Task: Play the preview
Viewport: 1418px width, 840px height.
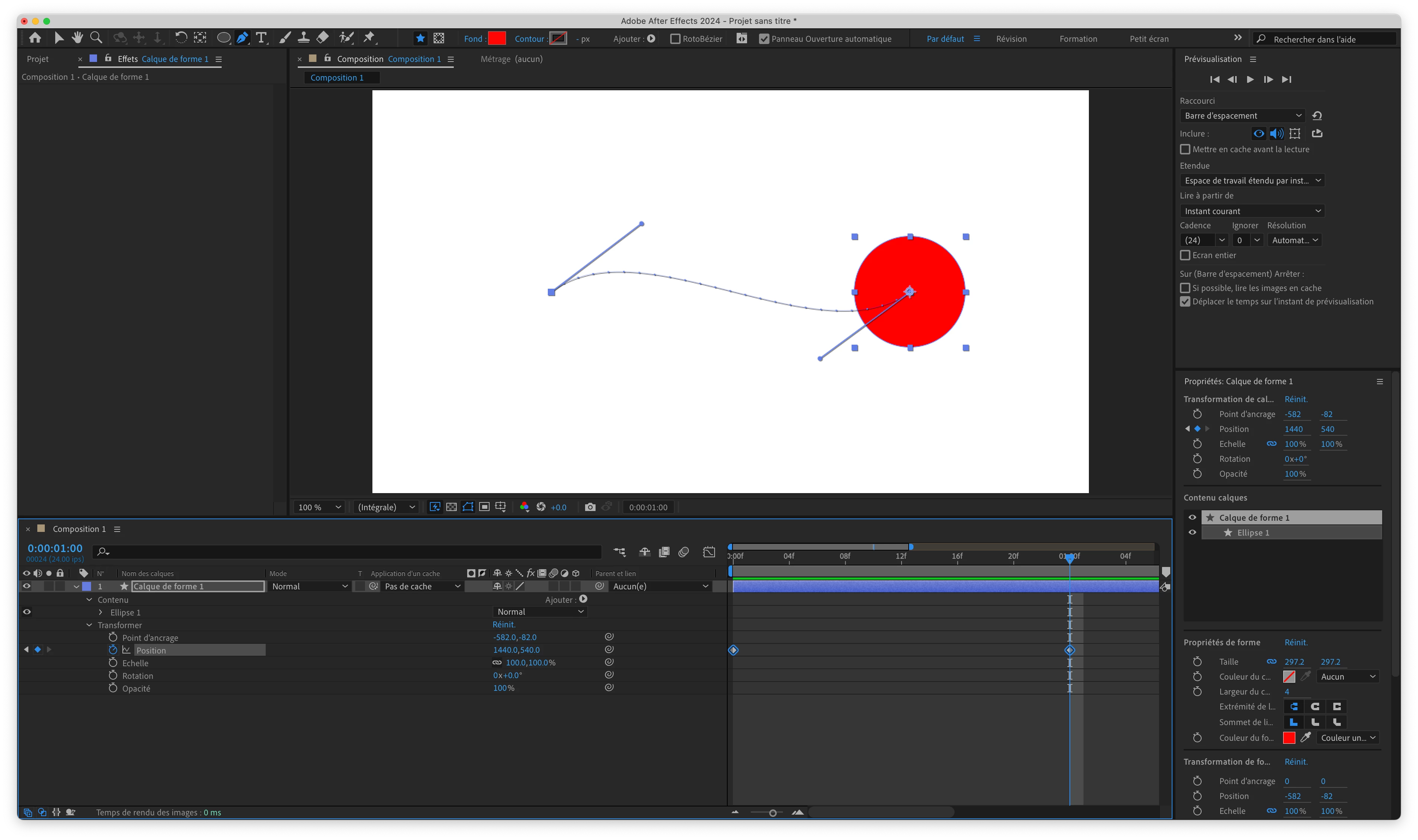Action: pos(1250,80)
